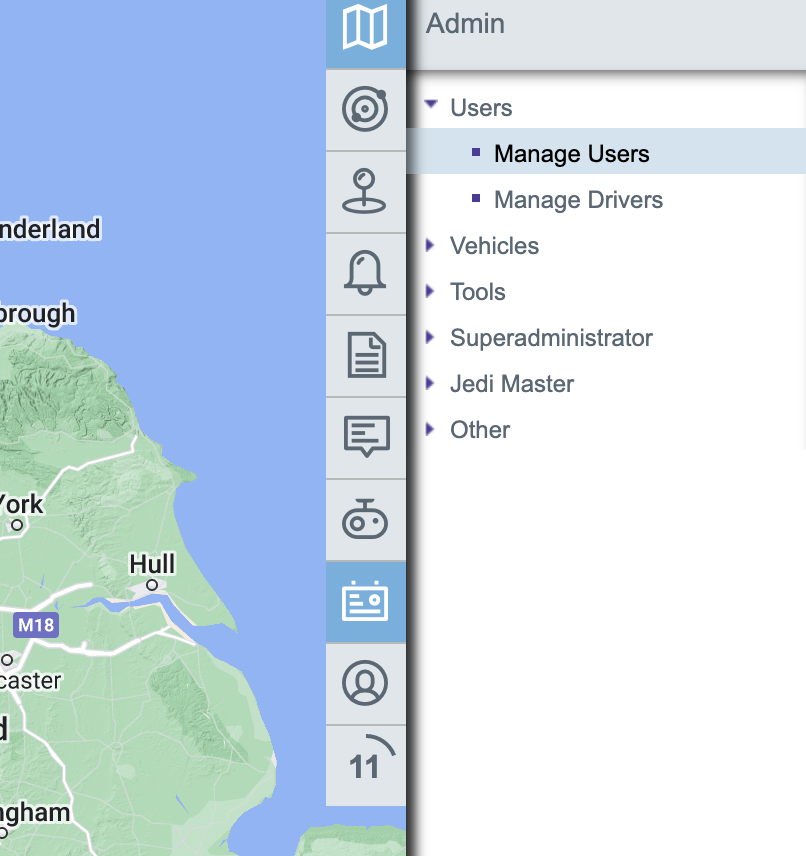Open the reports document icon
This screenshot has width=806, height=856.
(x=365, y=355)
